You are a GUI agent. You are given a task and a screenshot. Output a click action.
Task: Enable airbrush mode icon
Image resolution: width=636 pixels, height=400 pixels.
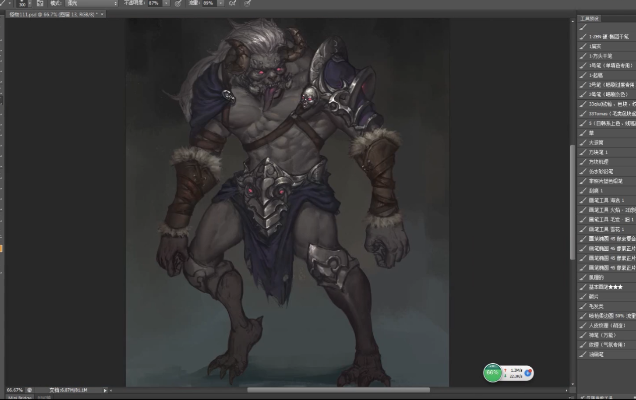(x=232, y=3)
